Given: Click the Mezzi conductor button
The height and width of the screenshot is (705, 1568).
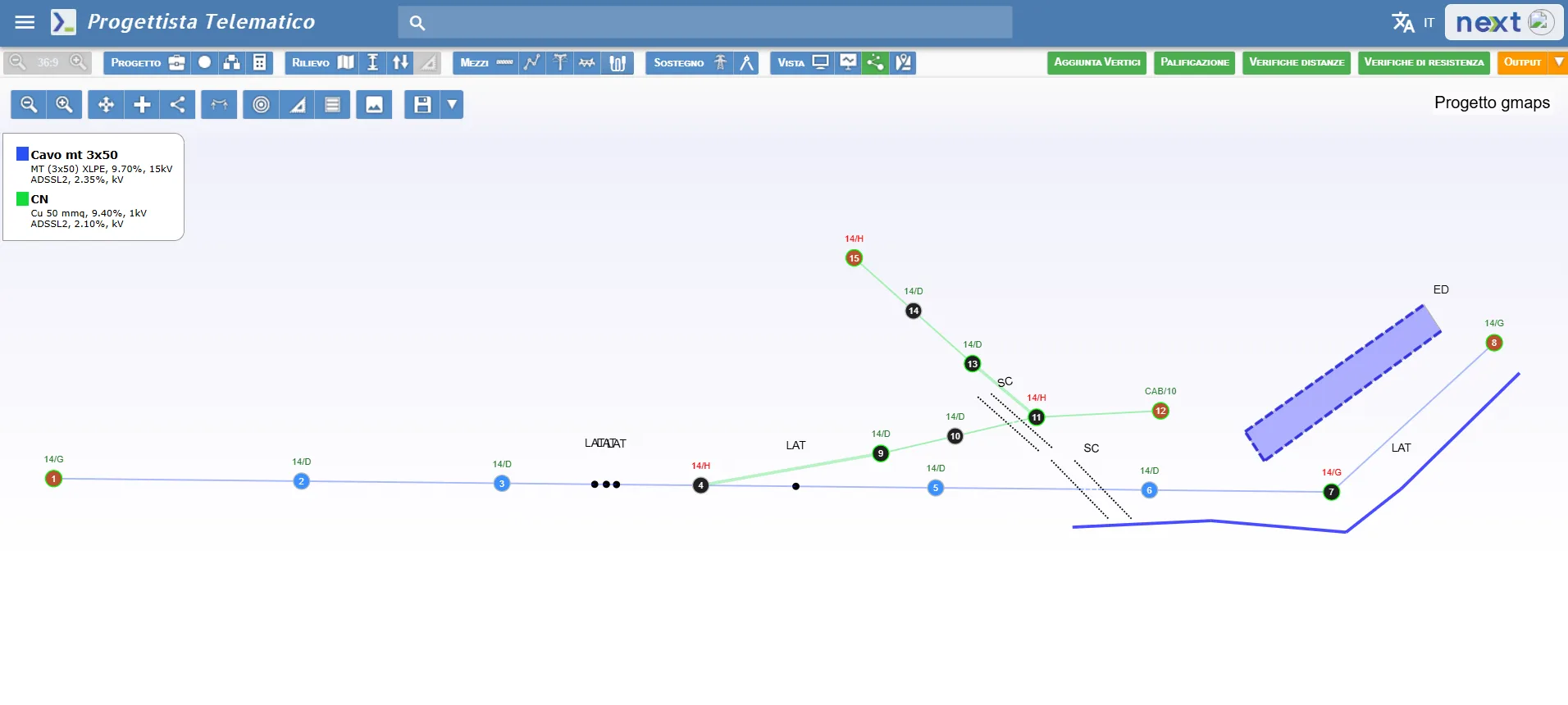Looking at the screenshot, I should [x=485, y=62].
